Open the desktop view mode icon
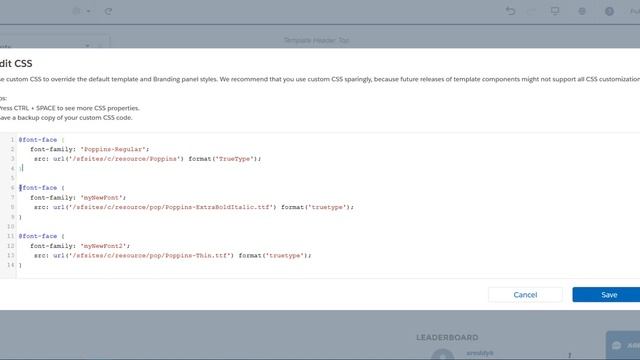The width and height of the screenshot is (640, 360). 555,11
